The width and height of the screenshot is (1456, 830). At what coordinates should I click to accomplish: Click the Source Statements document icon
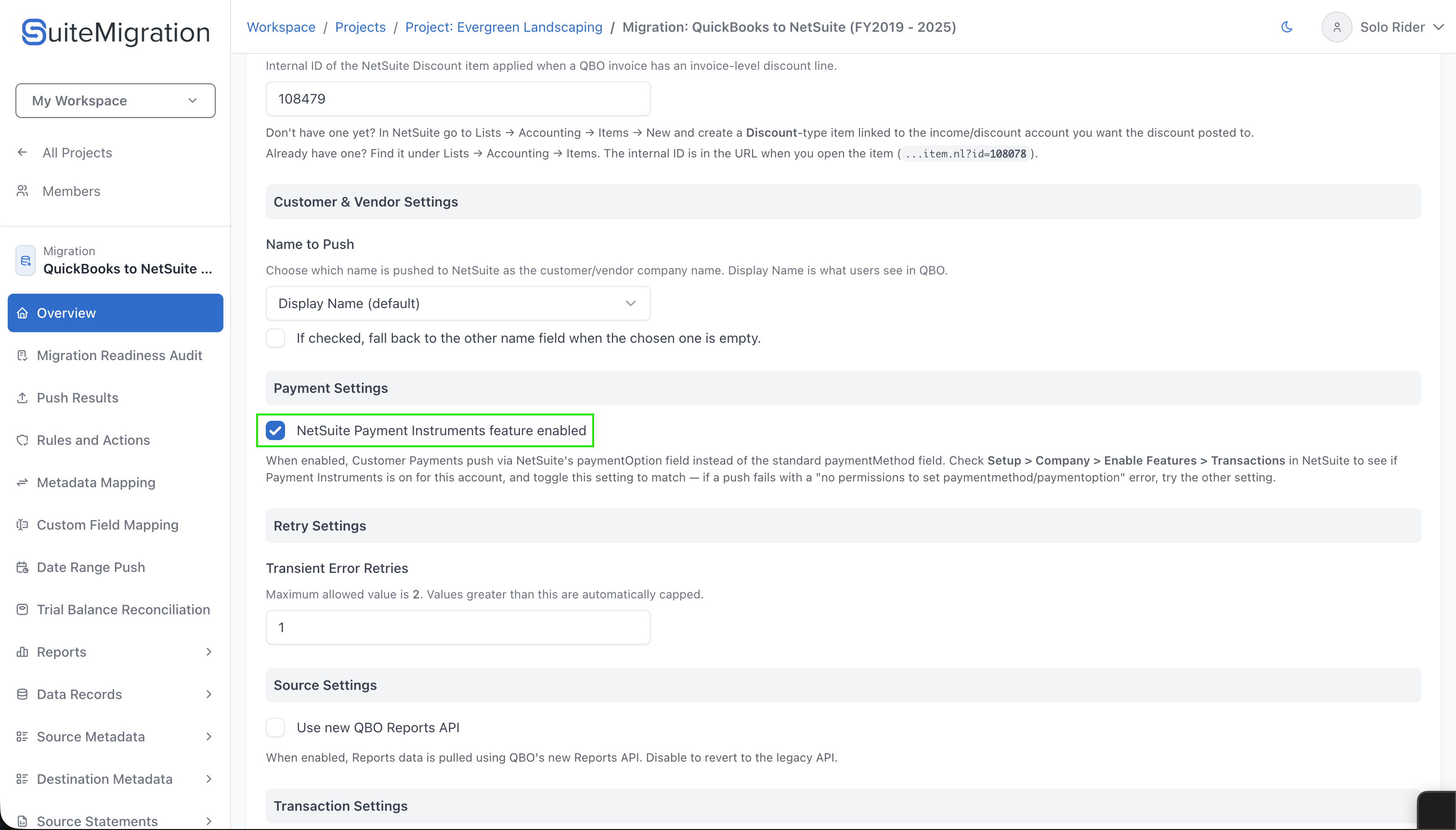22,821
